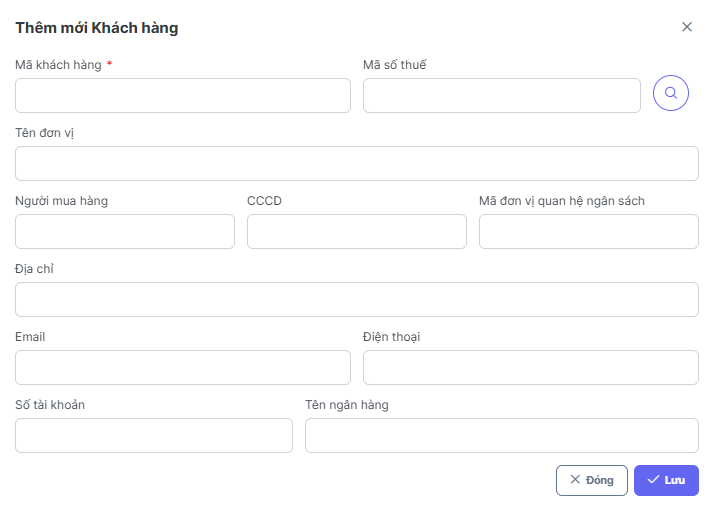Focus the Điện thoại phone field
Screen dimensions: 712x519
point(530,368)
